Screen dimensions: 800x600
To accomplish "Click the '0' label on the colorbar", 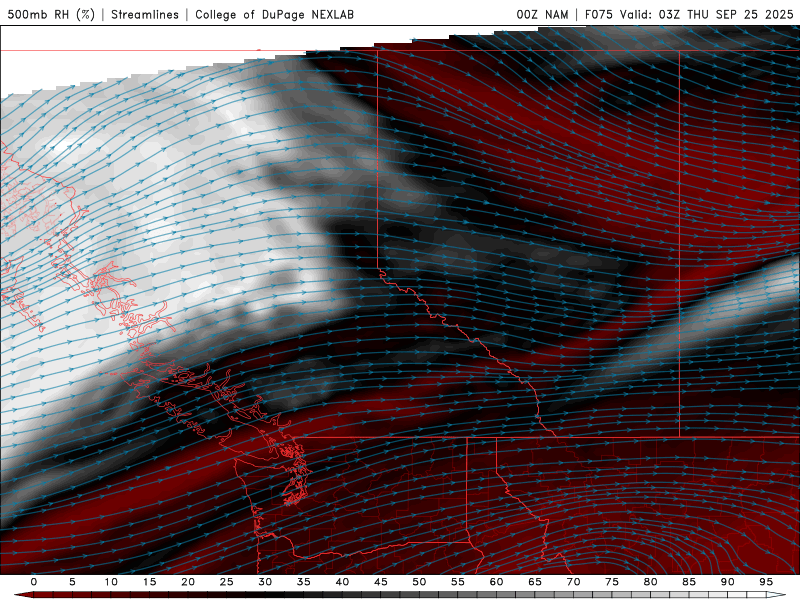I will pyautogui.click(x=34, y=582).
